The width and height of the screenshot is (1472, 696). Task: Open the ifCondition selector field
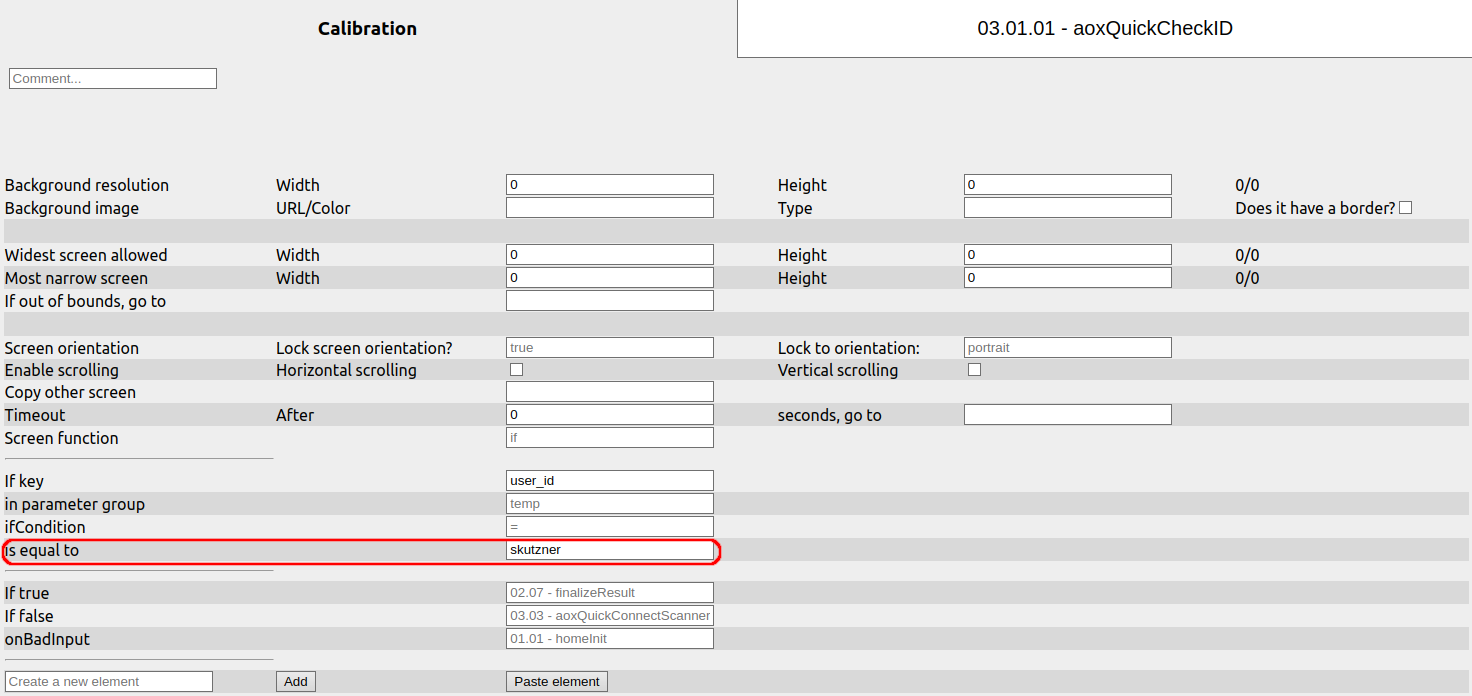click(609, 527)
